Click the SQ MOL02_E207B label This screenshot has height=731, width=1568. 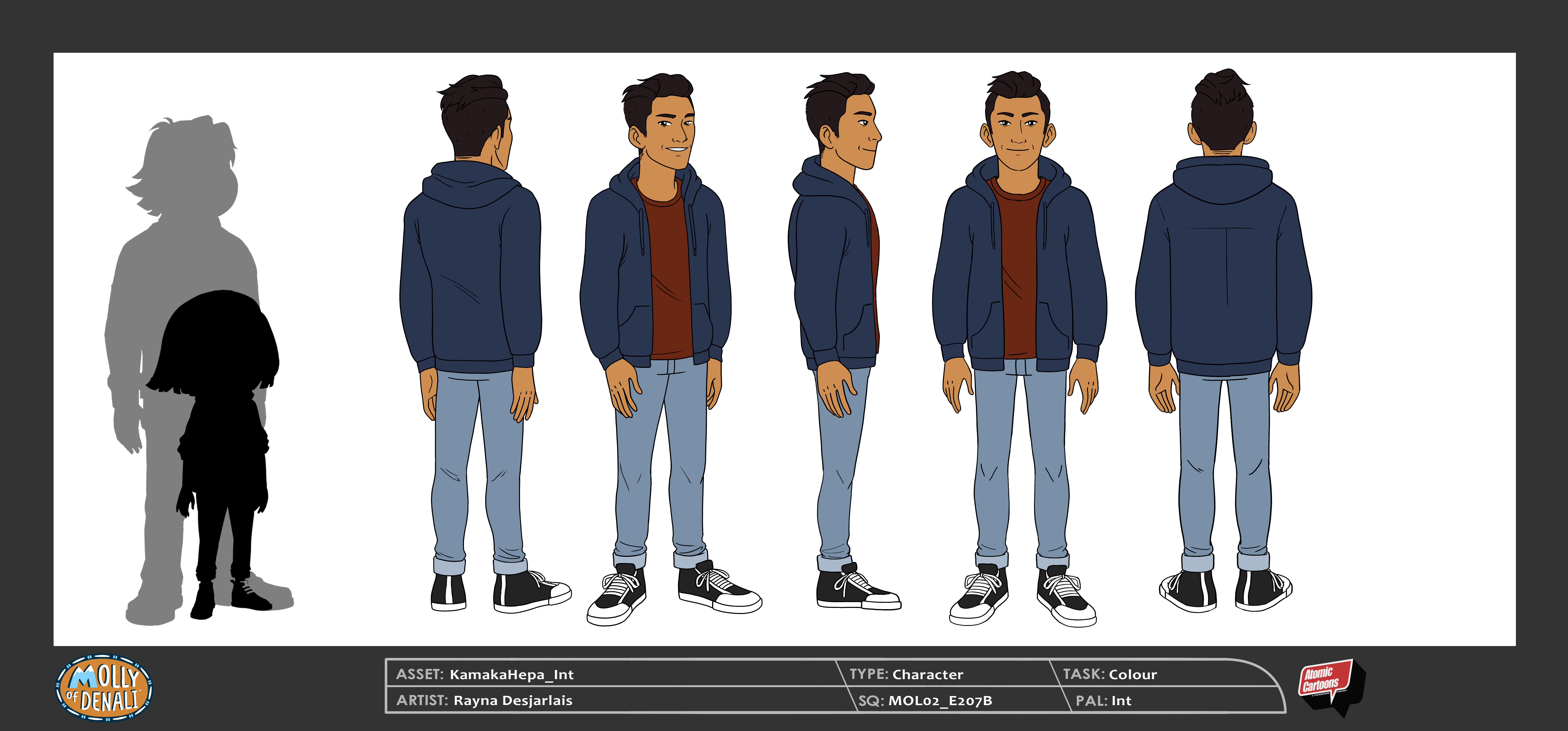click(925, 700)
